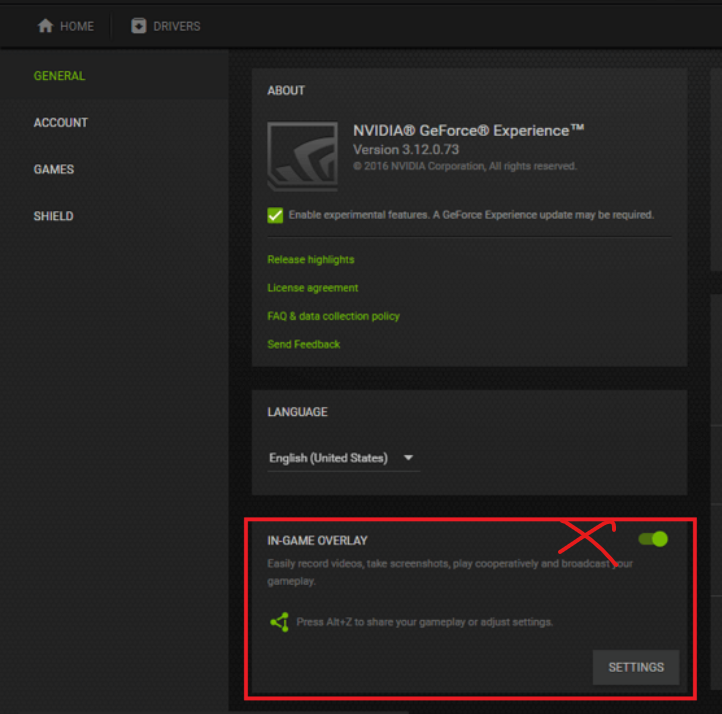Screen dimensions: 722x714
Task: Uncheck Enable experimental features checkbox
Action: point(275,215)
